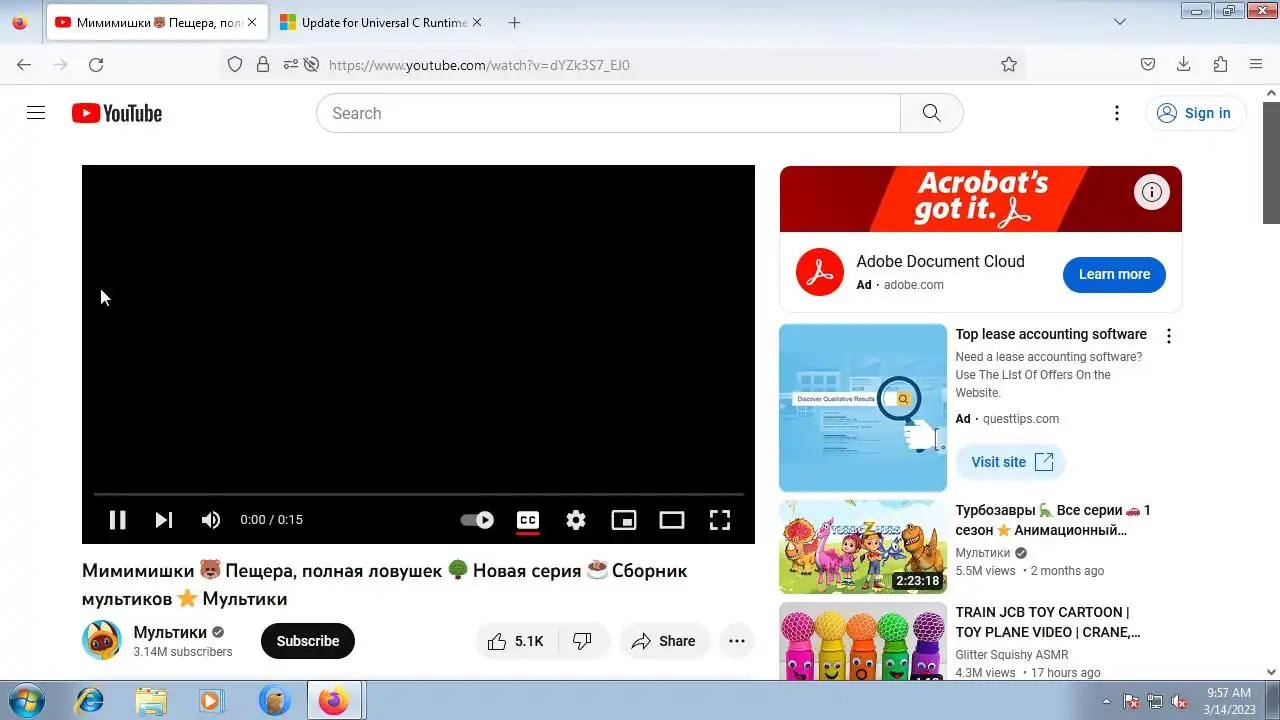Viewport: 1280px width, 720px height.
Task: Open the Glitter Squishy ASMR video thumbnail
Action: (x=863, y=642)
